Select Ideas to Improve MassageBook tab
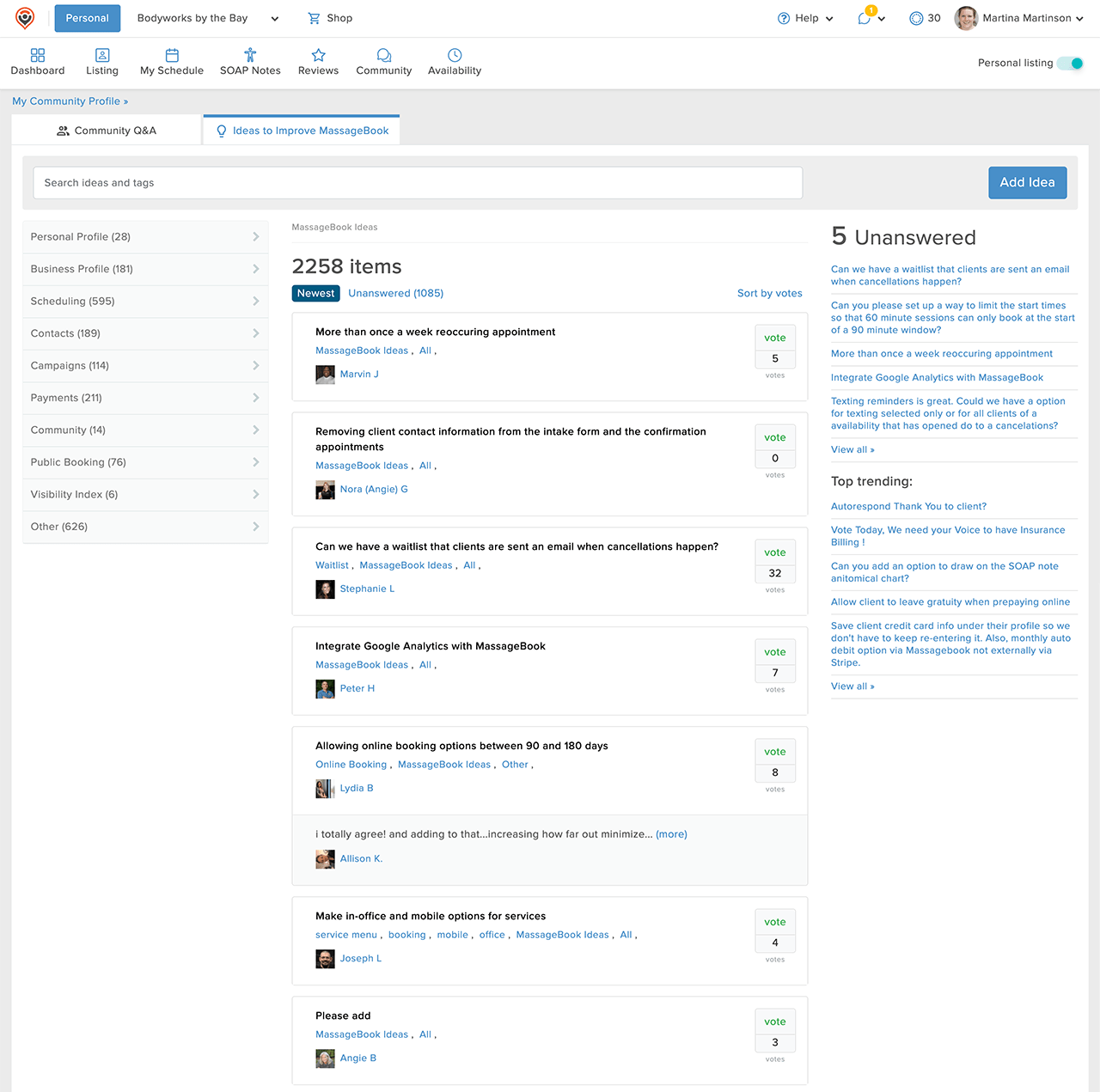Screen dimensions: 1100x1092 point(302,131)
